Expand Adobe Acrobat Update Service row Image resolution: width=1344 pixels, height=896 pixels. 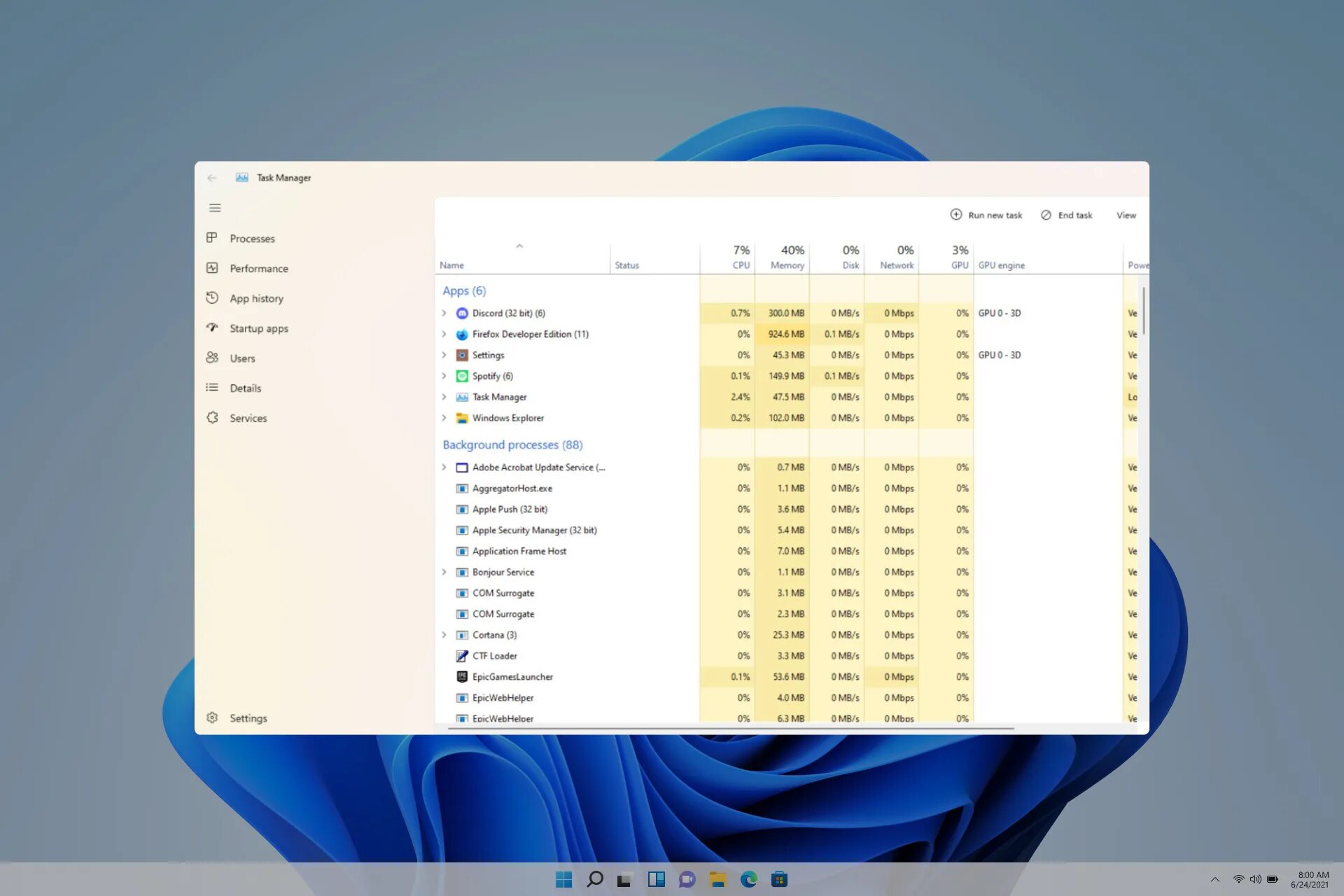444,468
